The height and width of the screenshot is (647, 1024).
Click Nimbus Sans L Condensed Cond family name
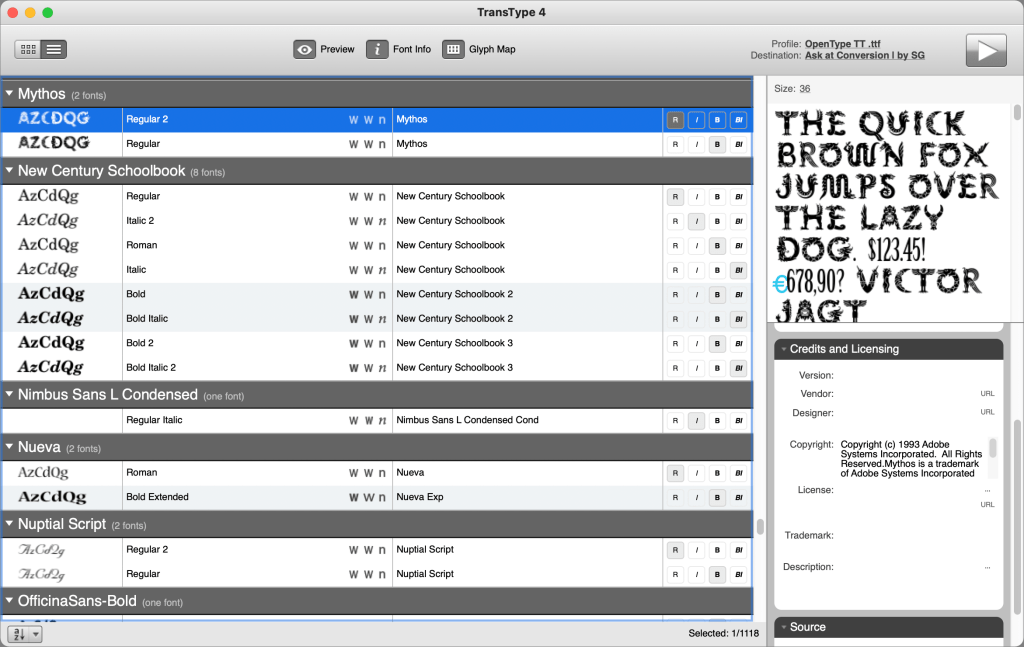tap(468, 420)
